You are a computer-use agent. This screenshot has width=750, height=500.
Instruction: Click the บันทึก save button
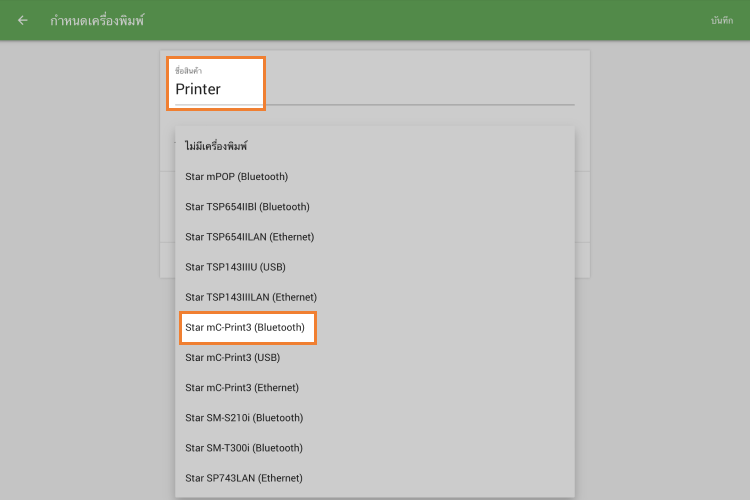point(722,20)
